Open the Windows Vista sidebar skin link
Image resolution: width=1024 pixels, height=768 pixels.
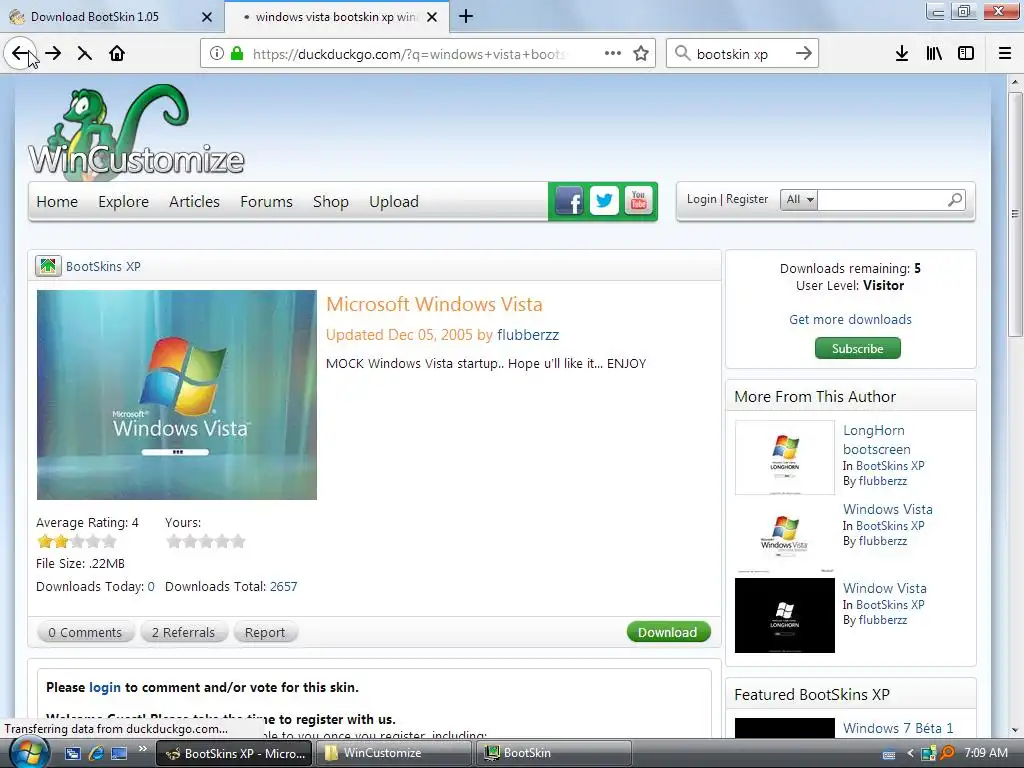(888, 509)
